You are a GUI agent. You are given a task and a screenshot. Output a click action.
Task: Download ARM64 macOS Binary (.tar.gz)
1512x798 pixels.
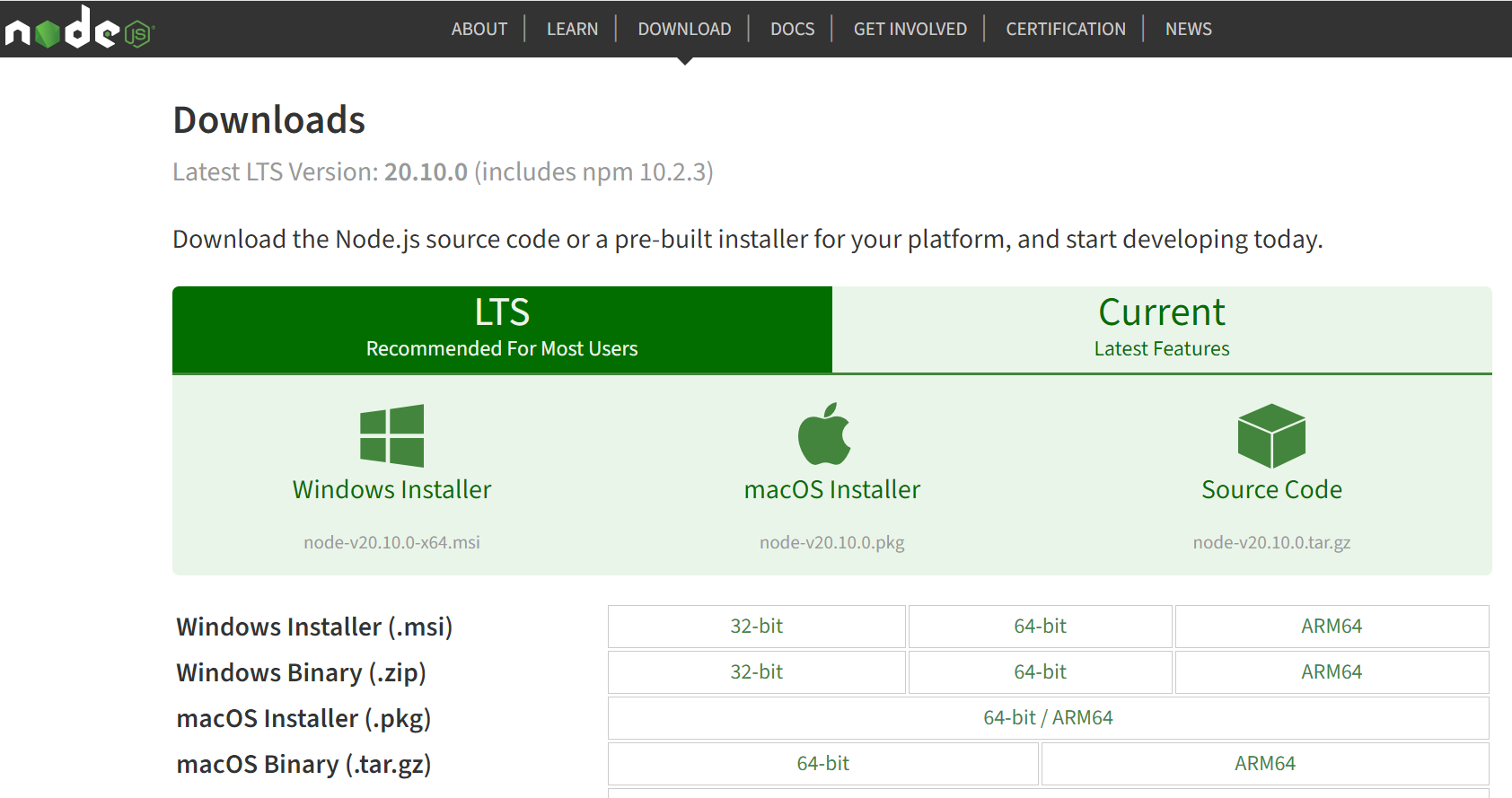tap(1264, 764)
